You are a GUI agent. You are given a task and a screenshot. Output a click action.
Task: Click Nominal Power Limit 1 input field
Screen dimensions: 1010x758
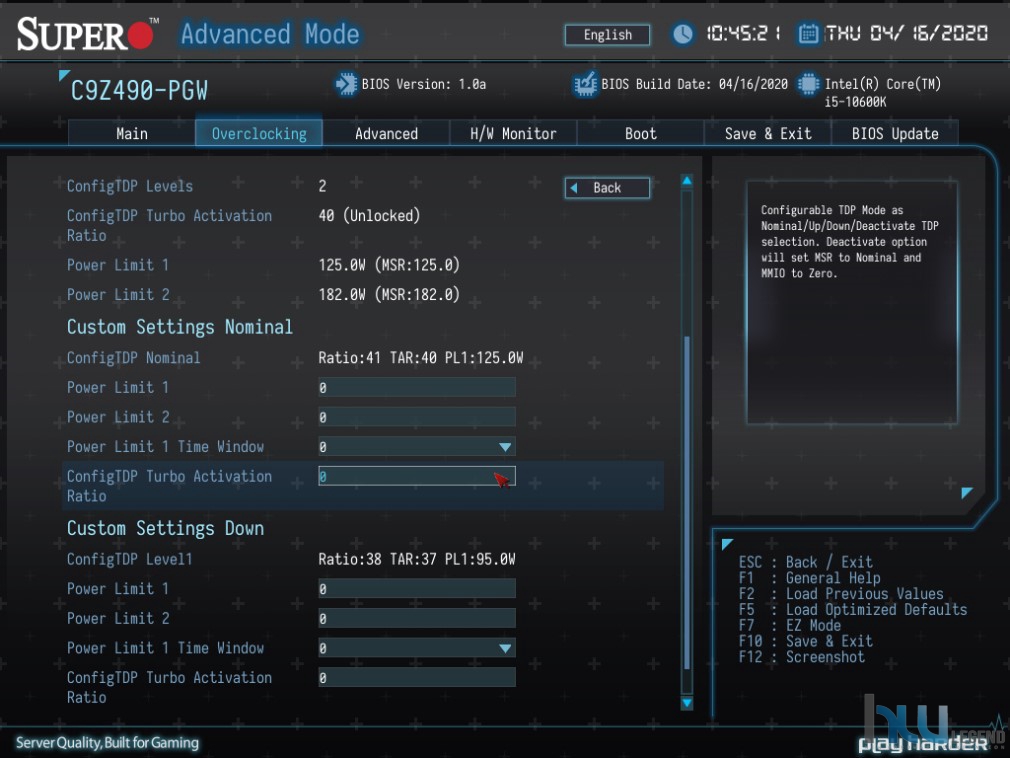click(417, 387)
